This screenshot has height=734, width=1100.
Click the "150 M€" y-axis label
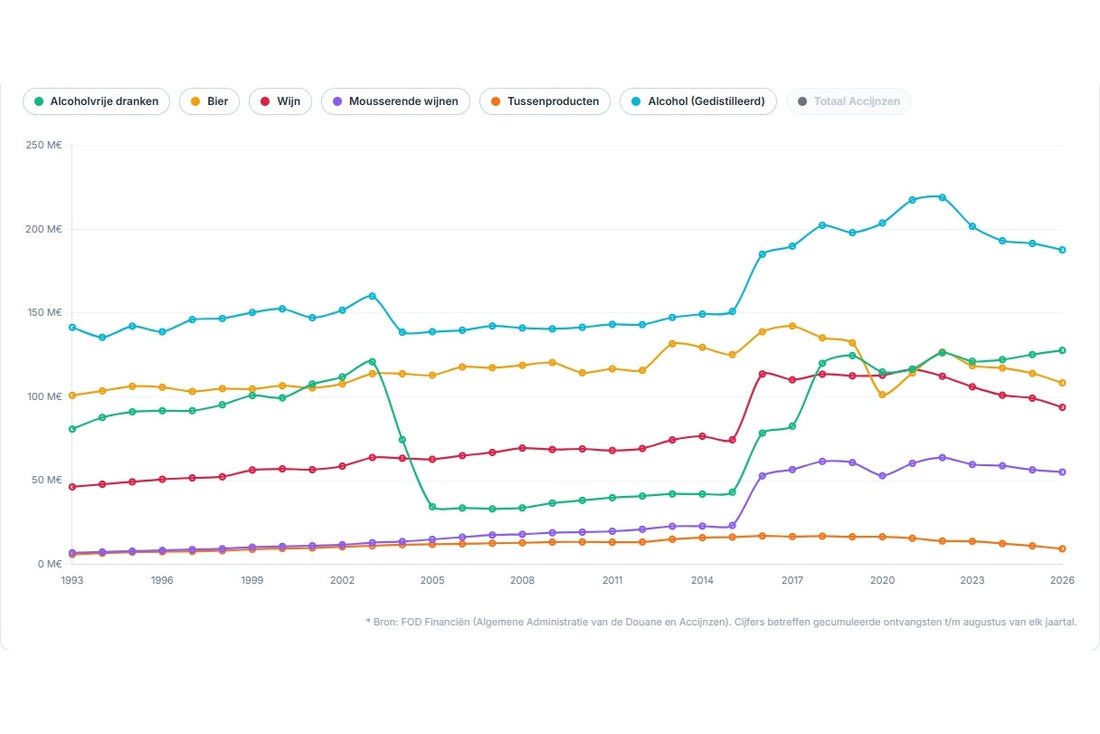(44, 312)
